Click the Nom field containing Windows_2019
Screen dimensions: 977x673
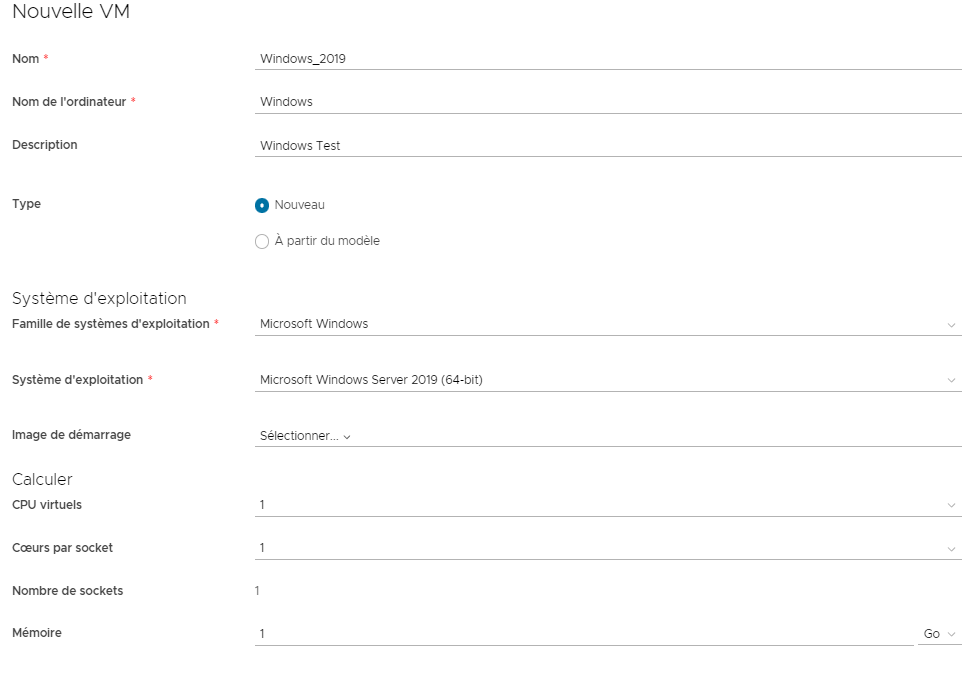tap(608, 59)
